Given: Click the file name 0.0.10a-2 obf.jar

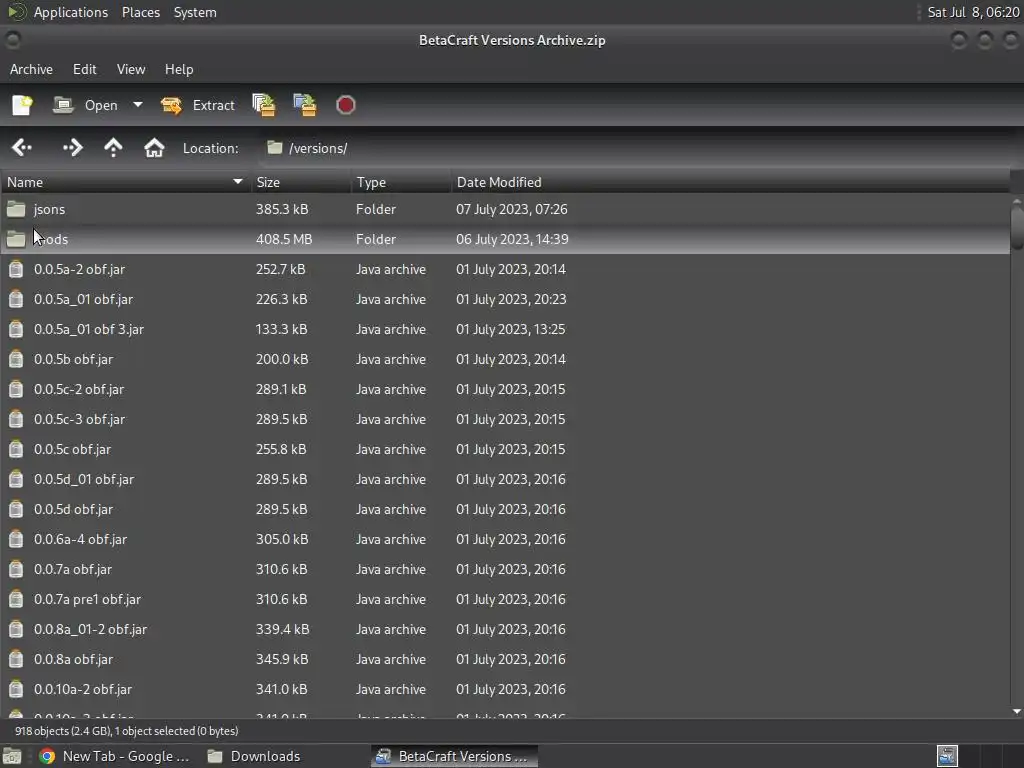Looking at the screenshot, I should [83, 690].
